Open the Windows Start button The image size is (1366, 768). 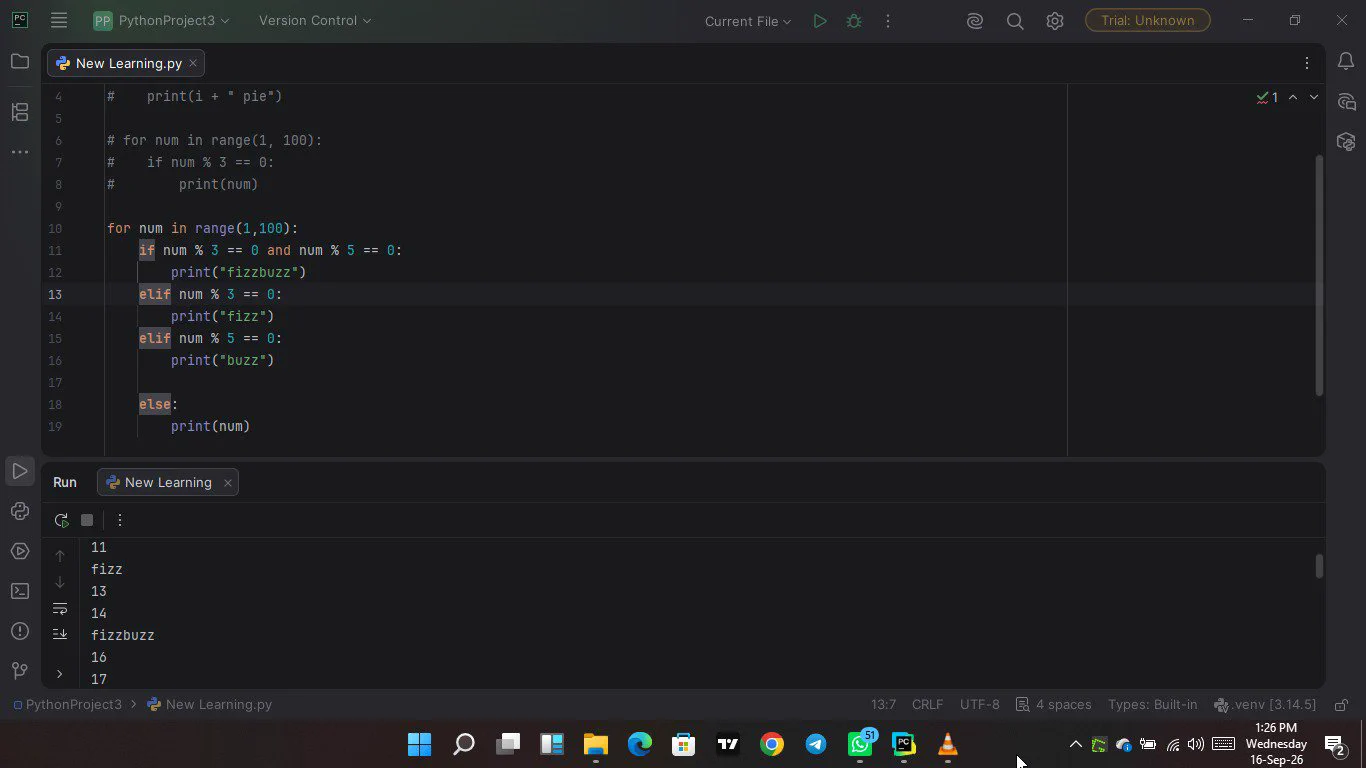(420, 744)
